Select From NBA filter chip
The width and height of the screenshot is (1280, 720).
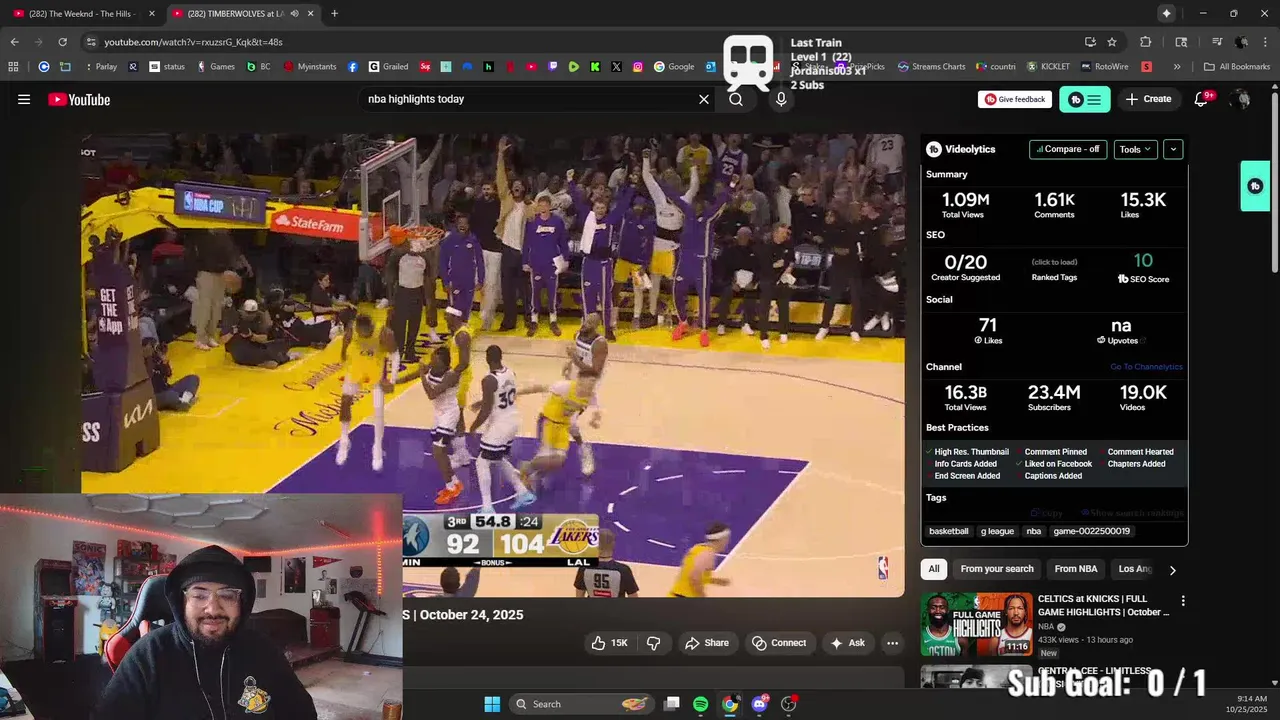pyautogui.click(x=1076, y=569)
